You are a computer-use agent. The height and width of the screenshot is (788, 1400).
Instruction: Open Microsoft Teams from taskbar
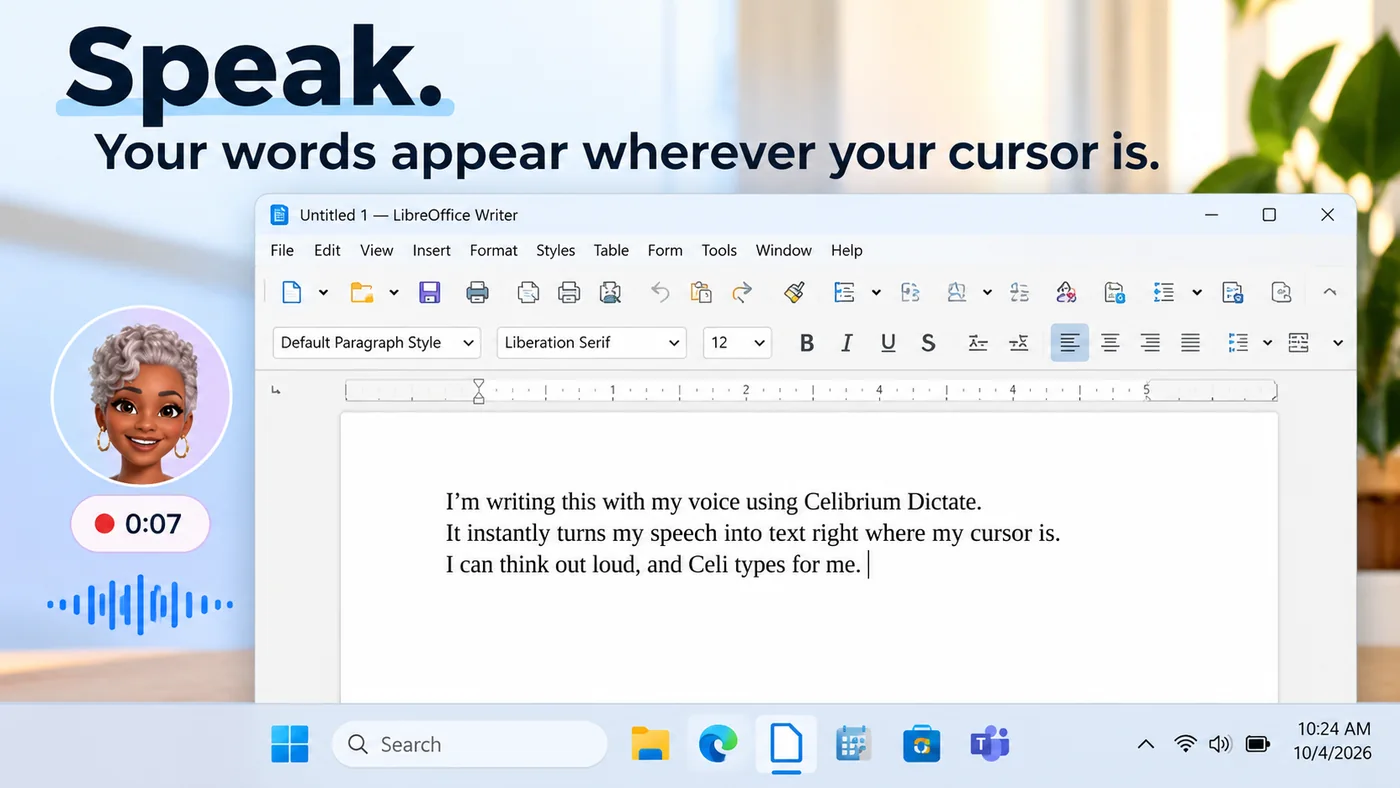pos(990,744)
